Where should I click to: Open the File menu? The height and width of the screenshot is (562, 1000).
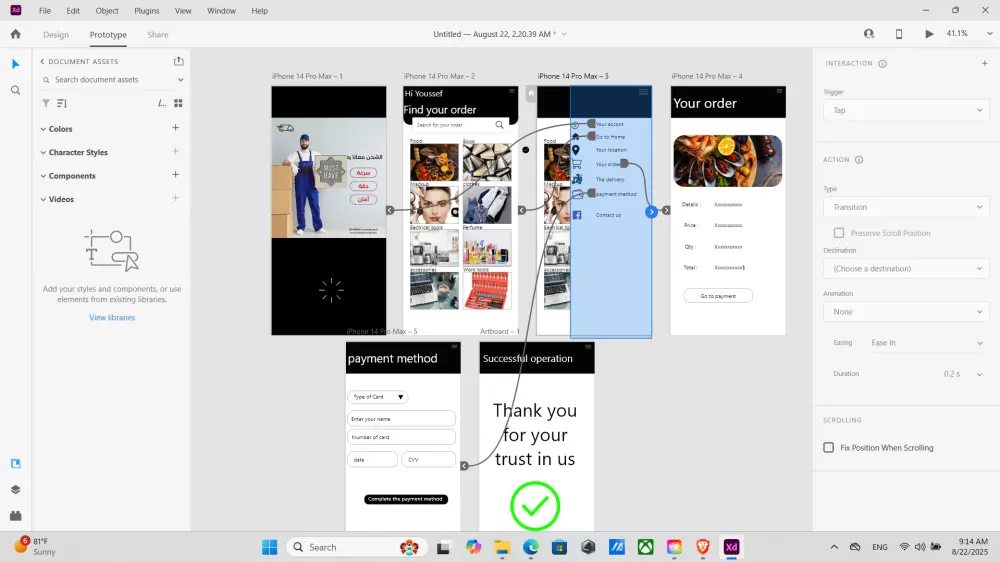click(x=45, y=11)
